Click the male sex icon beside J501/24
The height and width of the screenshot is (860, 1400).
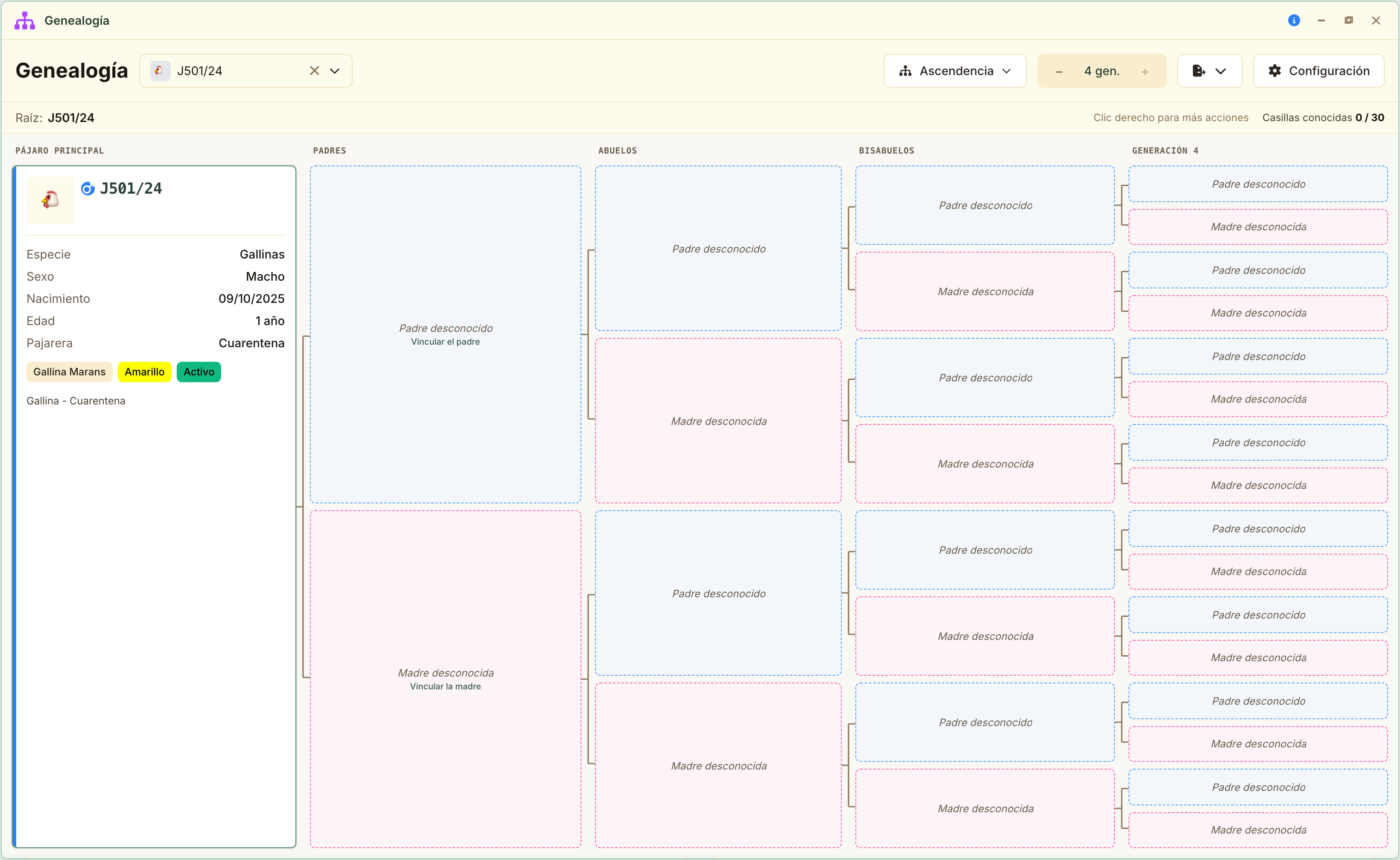pyautogui.click(x=87, y=188)
